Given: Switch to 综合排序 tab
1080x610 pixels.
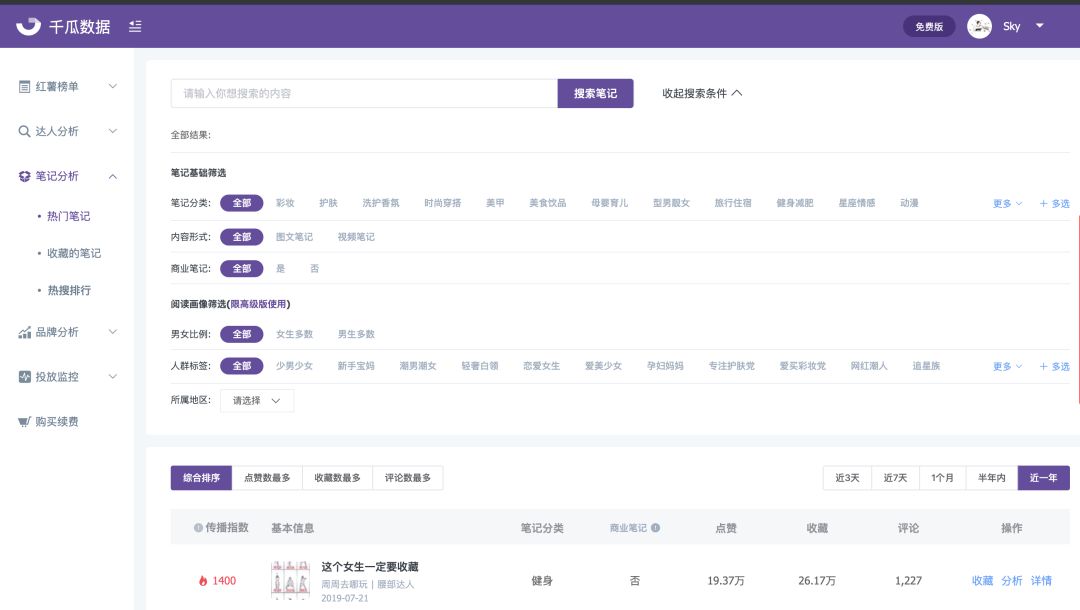Looking at the screenshot, I should (x=202, y=478).
